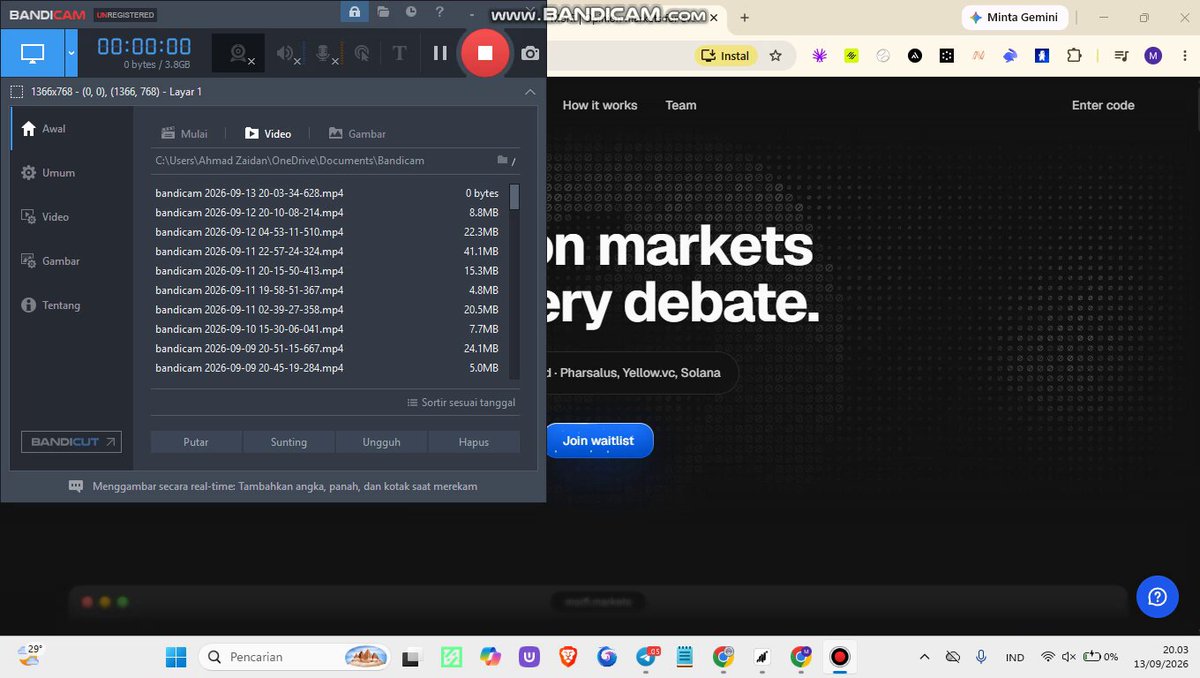Click Instal app button in address bar
This screenshot has height=678, width=1200.
click(726, 56)
